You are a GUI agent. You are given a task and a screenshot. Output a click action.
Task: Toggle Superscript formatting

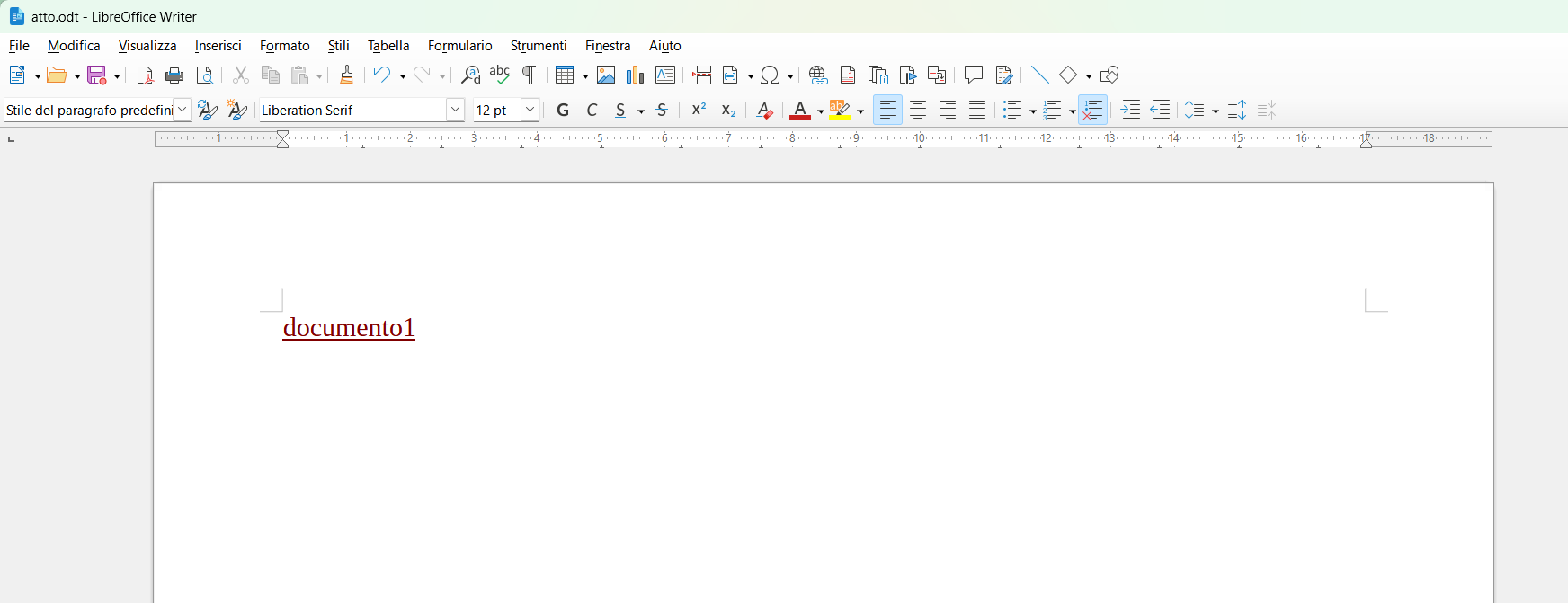(x=699, y=111)
